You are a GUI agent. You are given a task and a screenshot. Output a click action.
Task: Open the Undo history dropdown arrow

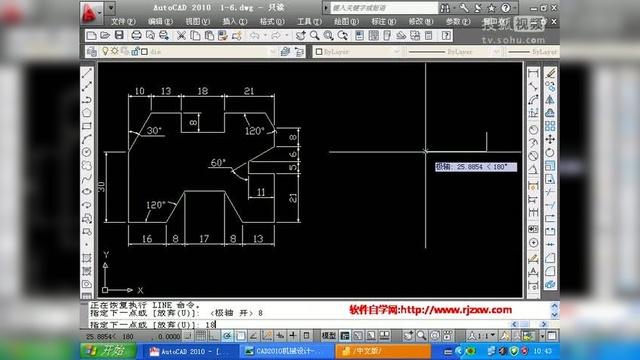pos(265,36)
